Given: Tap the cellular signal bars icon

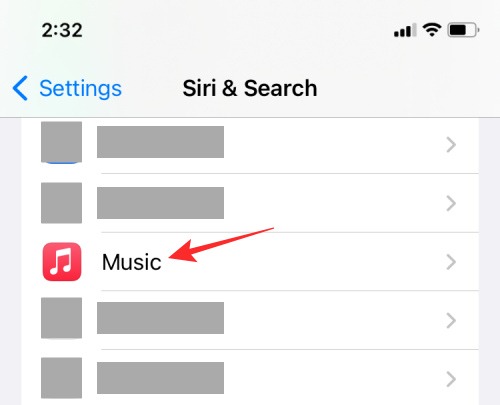Looking at the screenshot, I should pyautogui.click(x=405, y=30).
